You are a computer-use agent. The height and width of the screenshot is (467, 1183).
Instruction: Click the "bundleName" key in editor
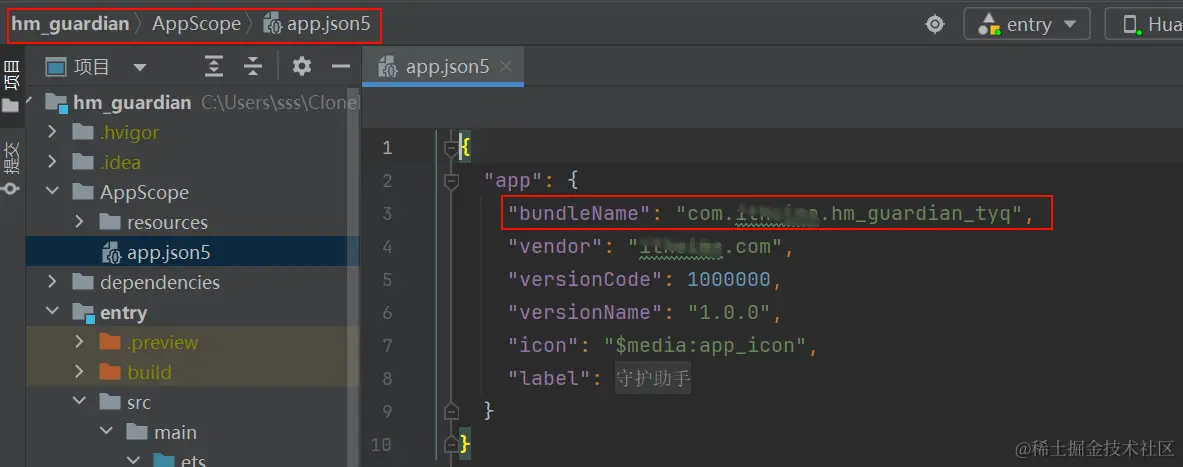579,214
